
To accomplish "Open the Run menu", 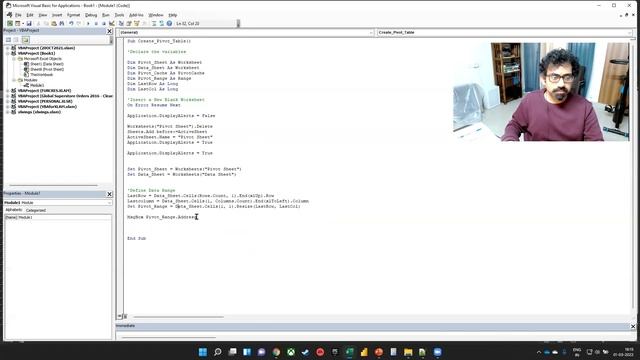I will click(106, 15).
